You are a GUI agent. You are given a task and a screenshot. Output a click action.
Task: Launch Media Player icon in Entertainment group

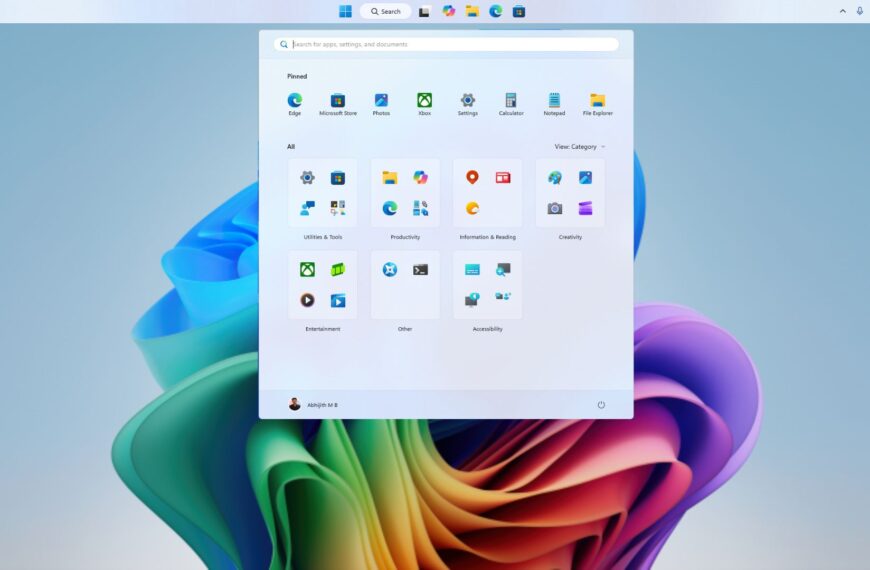coord(307,300)
